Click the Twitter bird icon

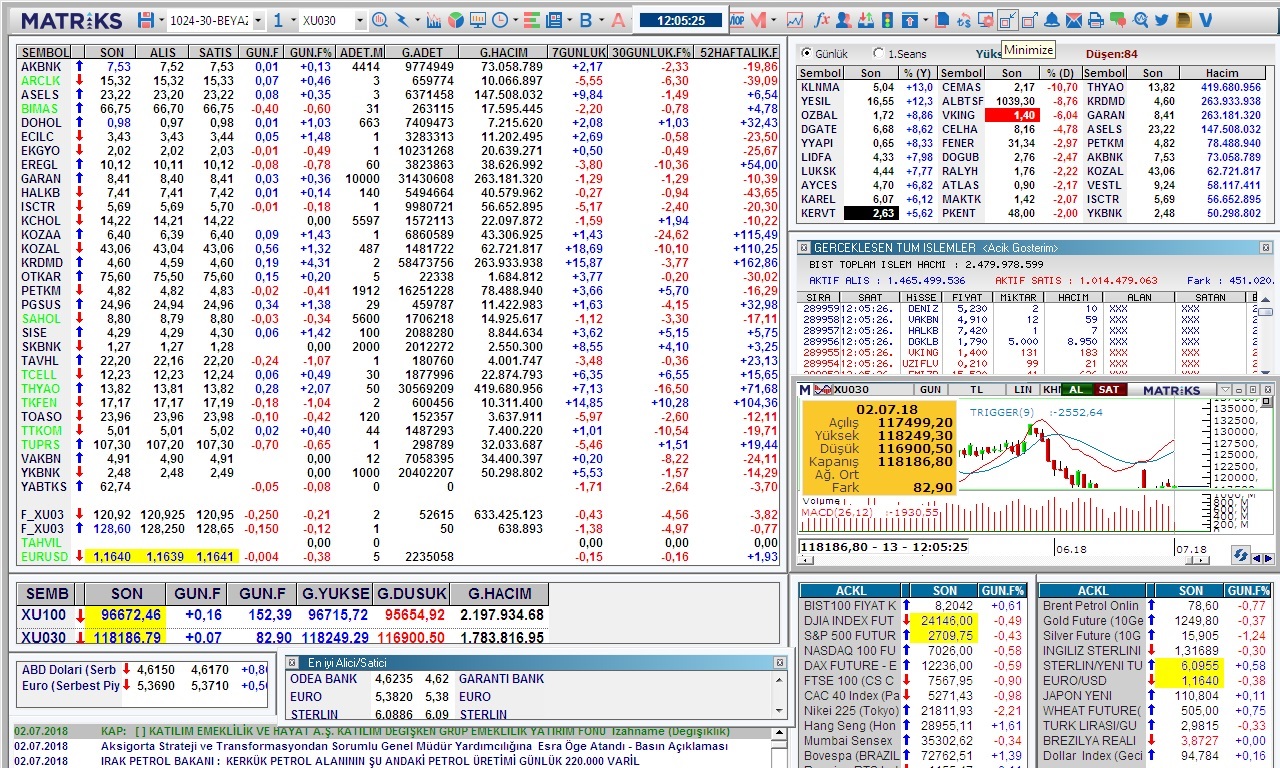[x=1162, y=20]
